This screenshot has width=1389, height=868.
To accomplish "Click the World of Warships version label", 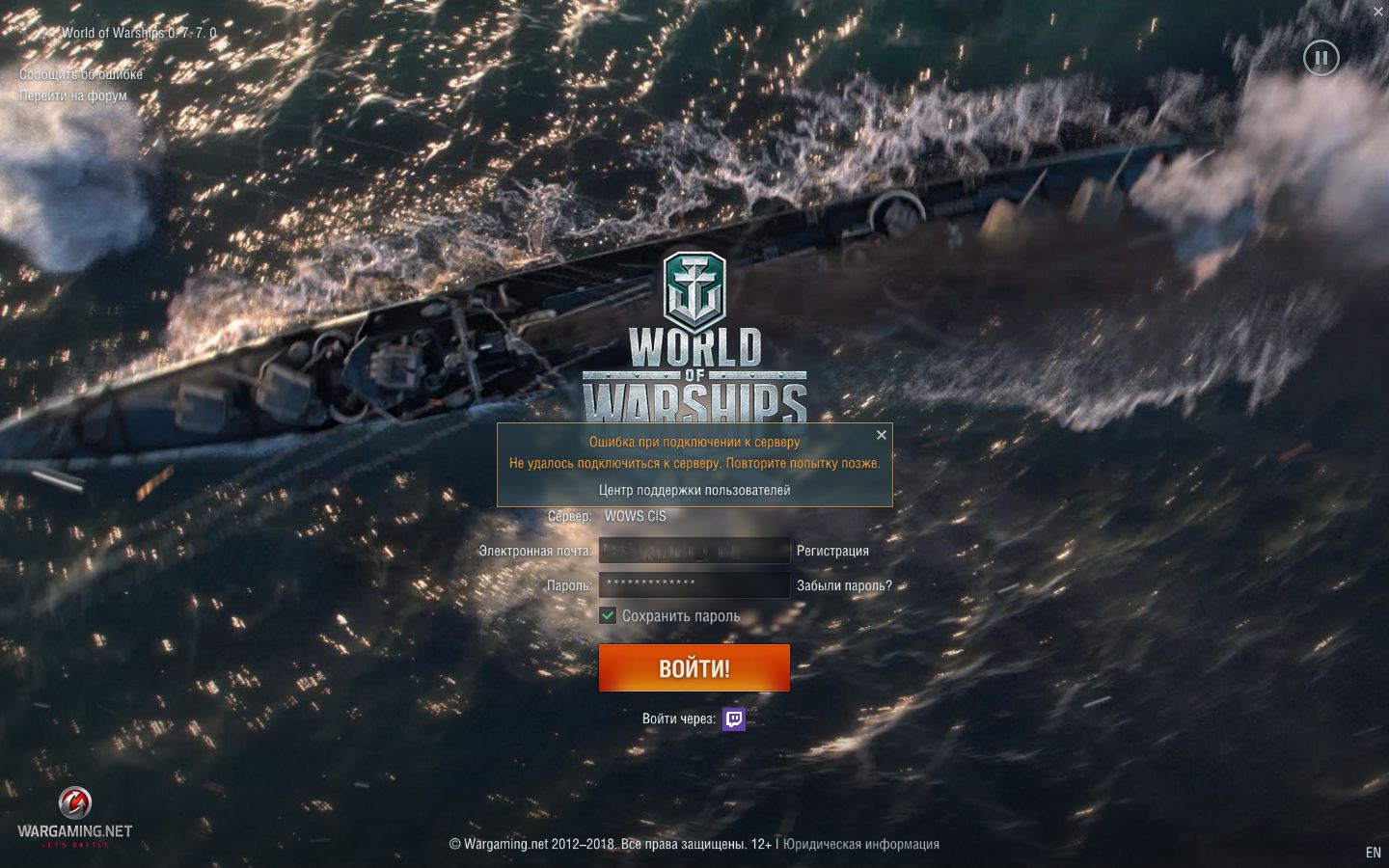I will point(139,33).
